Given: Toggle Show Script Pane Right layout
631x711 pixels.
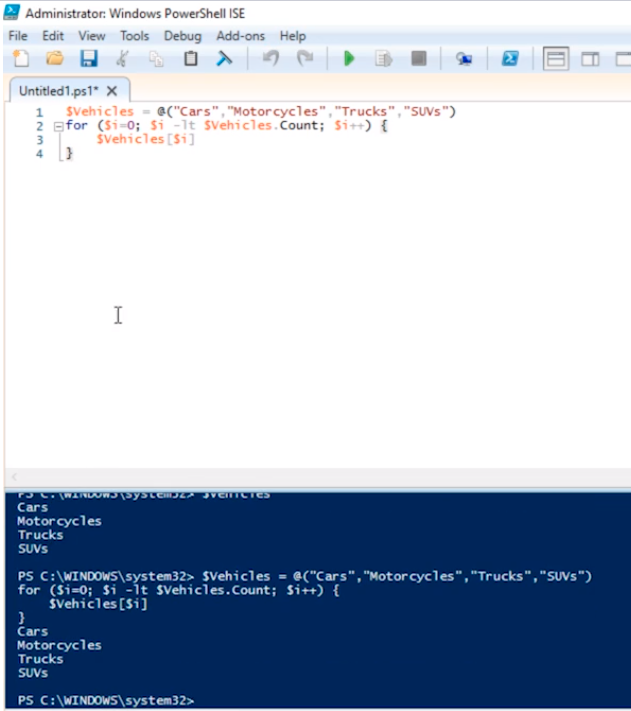Looking at the screenshot, I should click(x=590, y=59).
